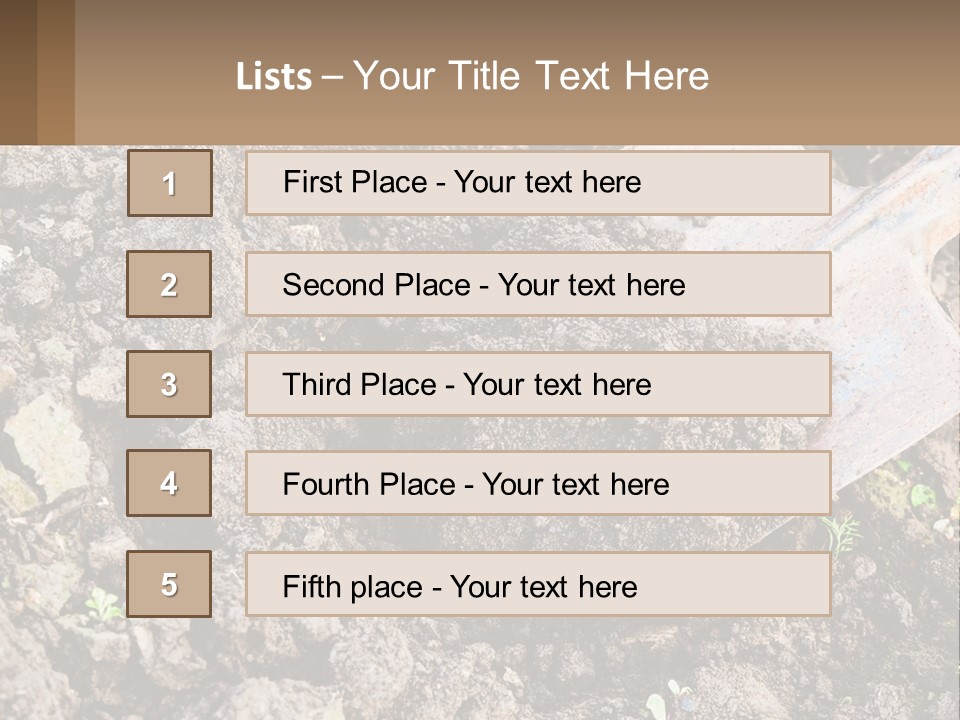Click the small sprout at bottom center of slide

pos(660,698)
